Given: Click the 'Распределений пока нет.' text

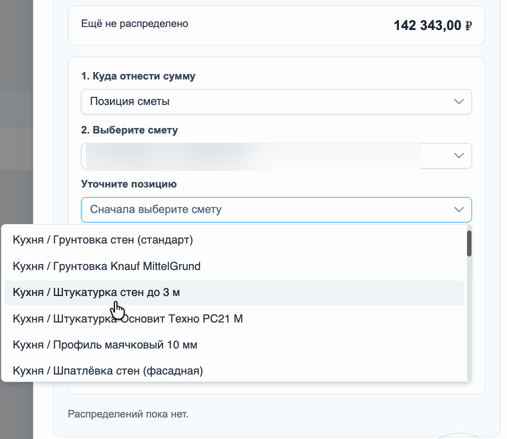Looking at the screenshot, I should [128, 414].
